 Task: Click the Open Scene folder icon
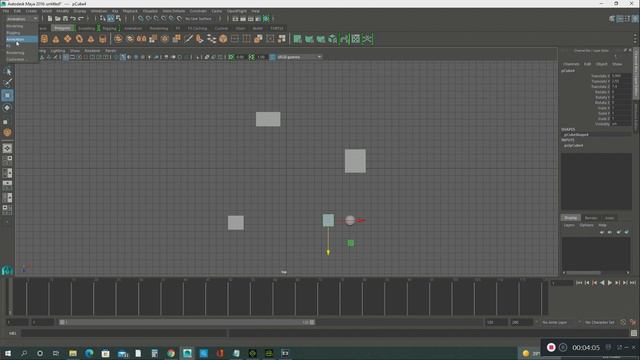[58, 18]
